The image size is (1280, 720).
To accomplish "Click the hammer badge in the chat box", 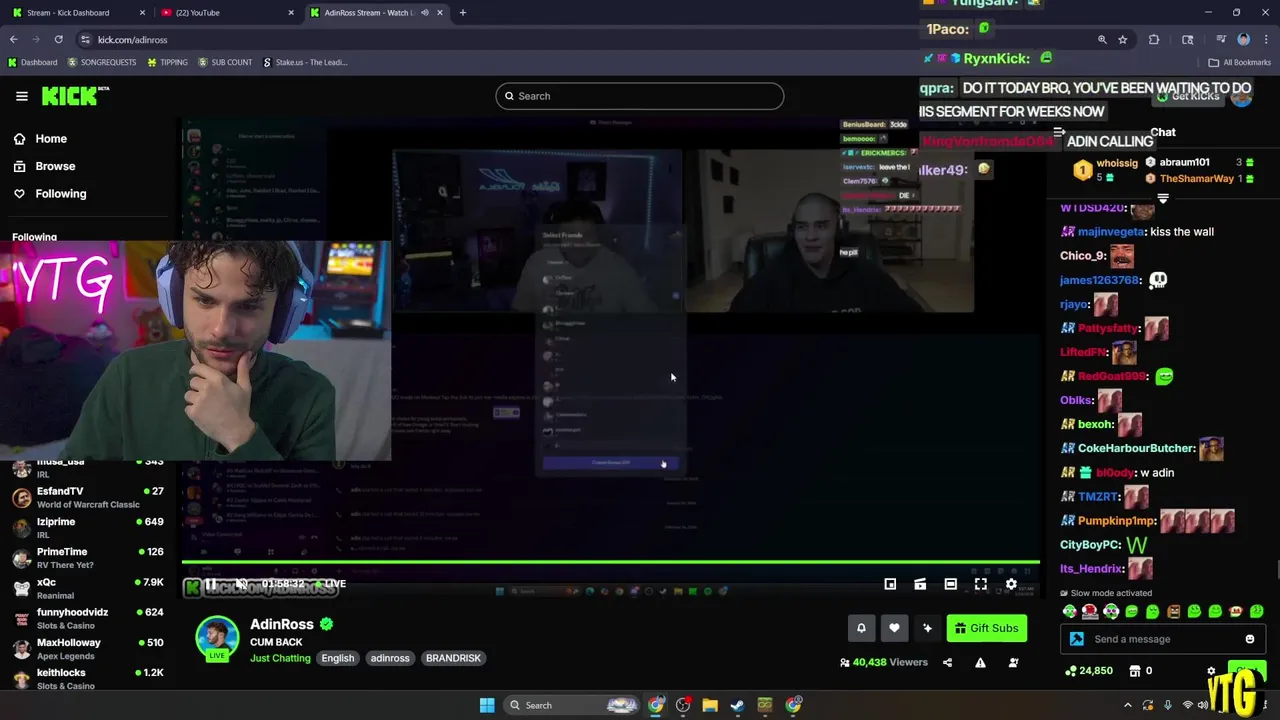I will 1077,639.
